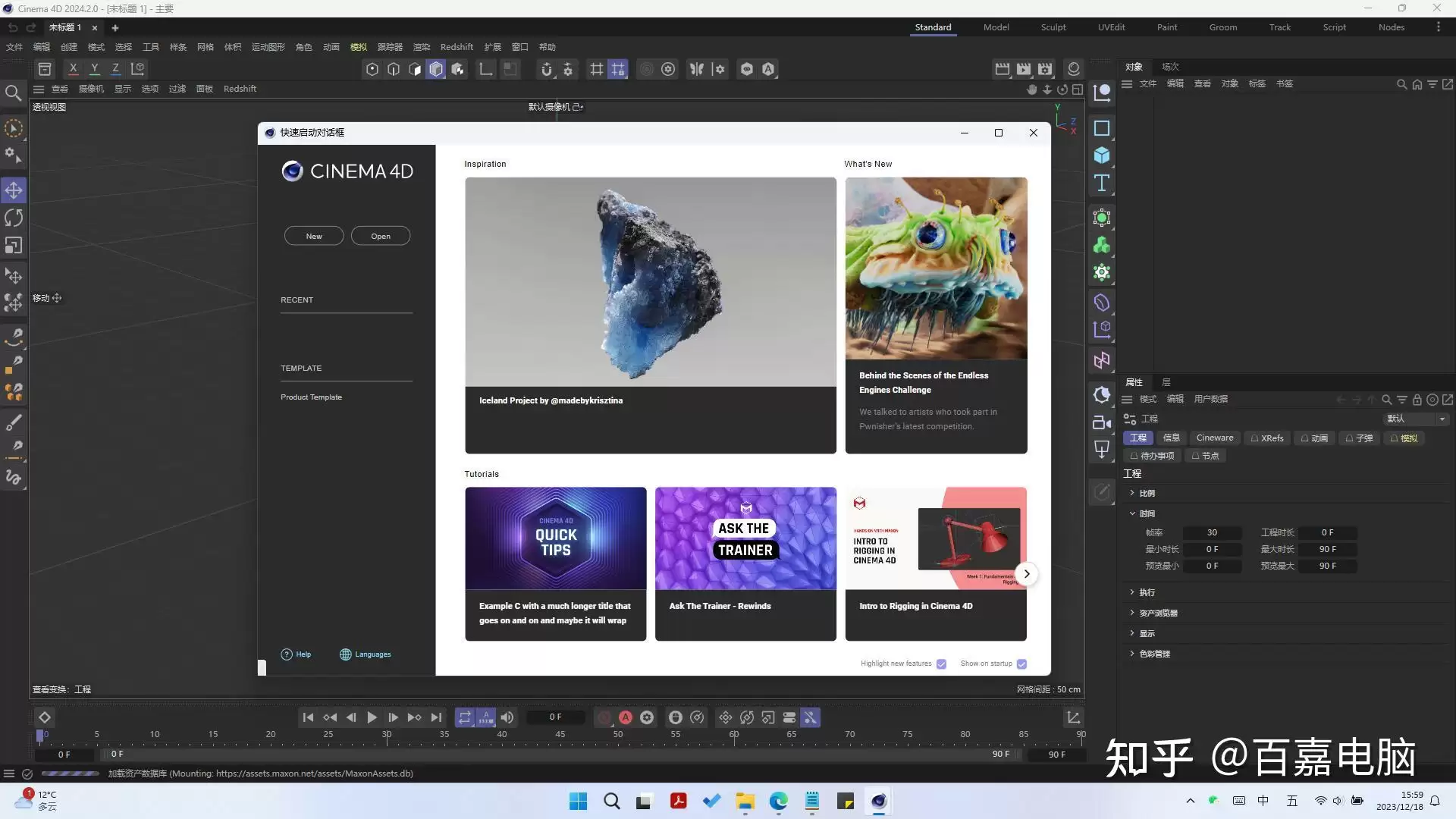The width and height of the screenshot is (1456, 819).
Task: Click the timeline playhead marker at frame 0
Action: [40, 735]
